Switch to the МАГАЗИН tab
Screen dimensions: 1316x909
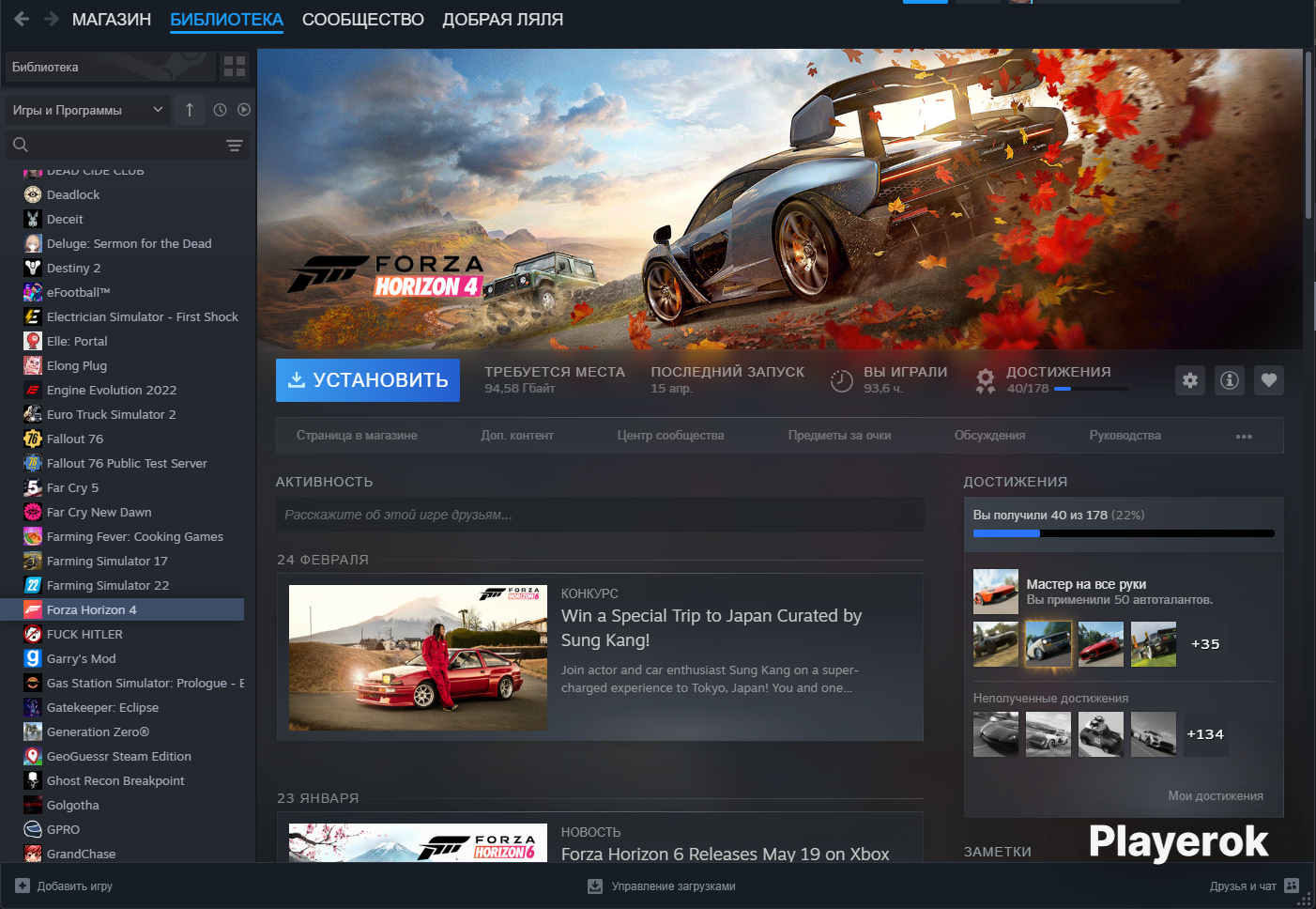tap(112, 20)
